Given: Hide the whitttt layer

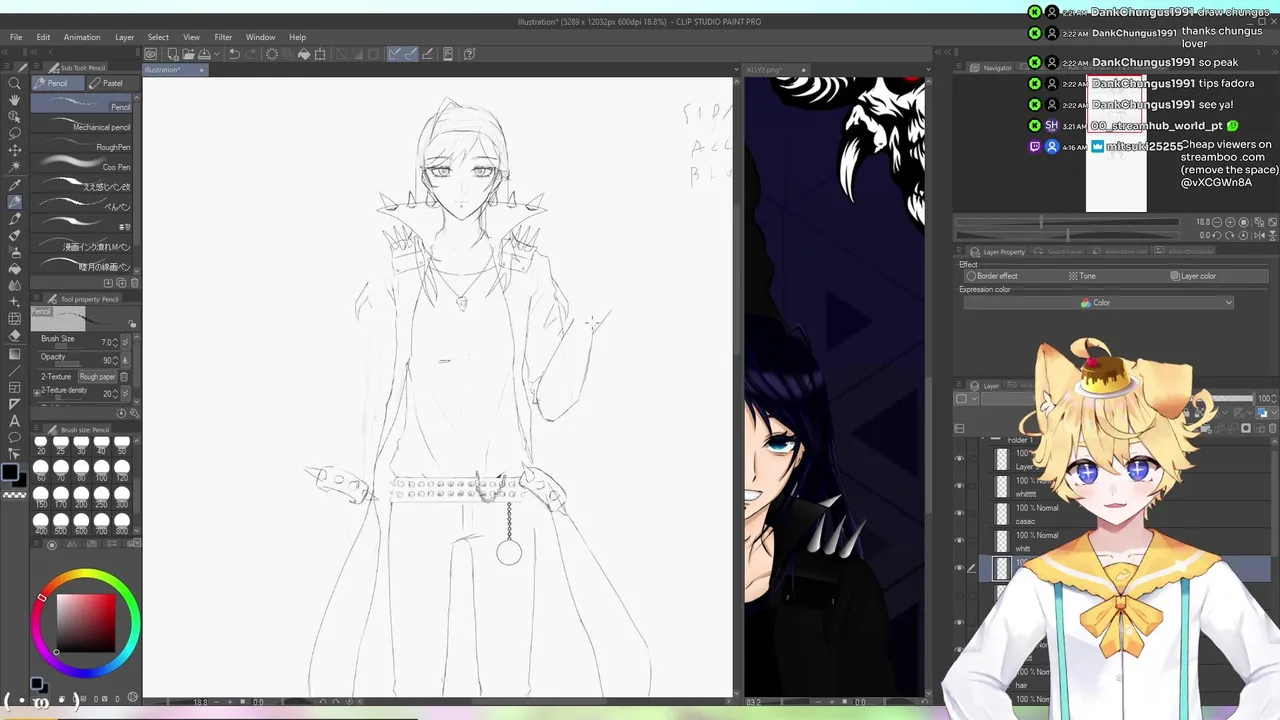Looking at the screenshot, I should 959,485.
